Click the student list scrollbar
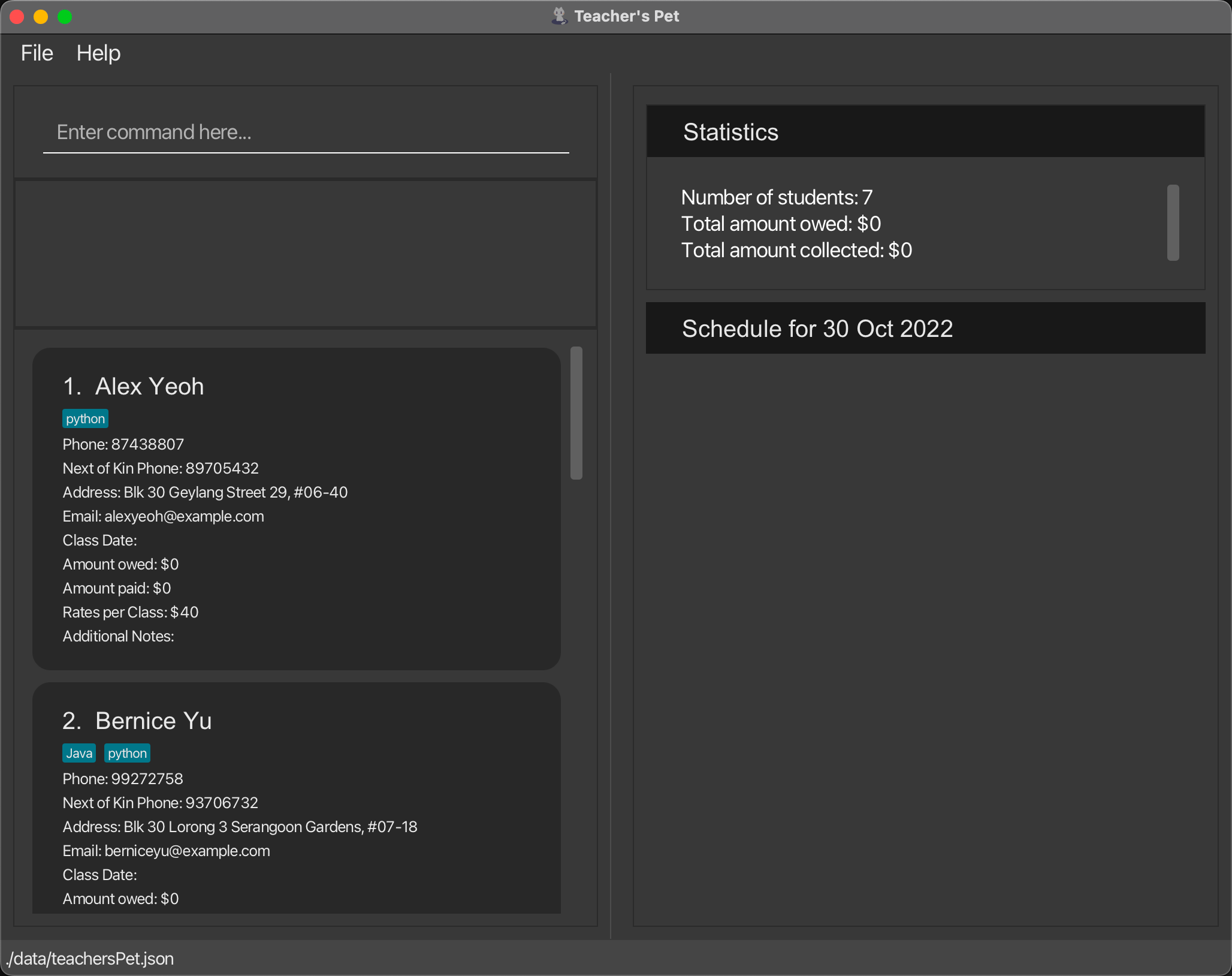 coord(576,412)
